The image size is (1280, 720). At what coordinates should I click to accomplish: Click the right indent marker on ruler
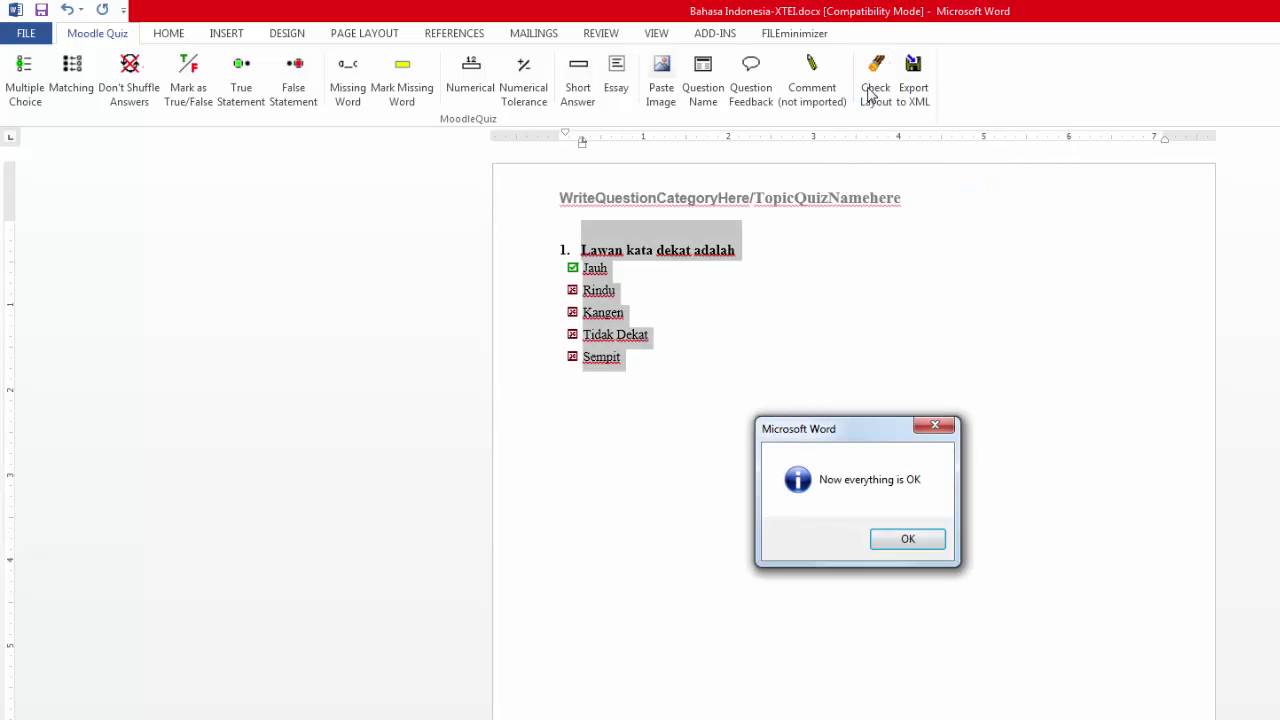click(1164, 139)
